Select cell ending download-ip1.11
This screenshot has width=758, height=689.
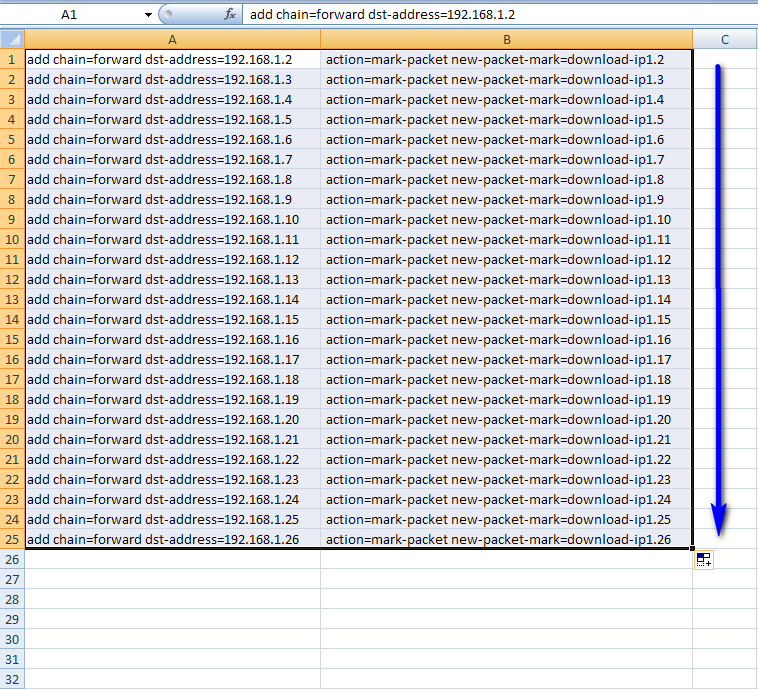[507, 239]
